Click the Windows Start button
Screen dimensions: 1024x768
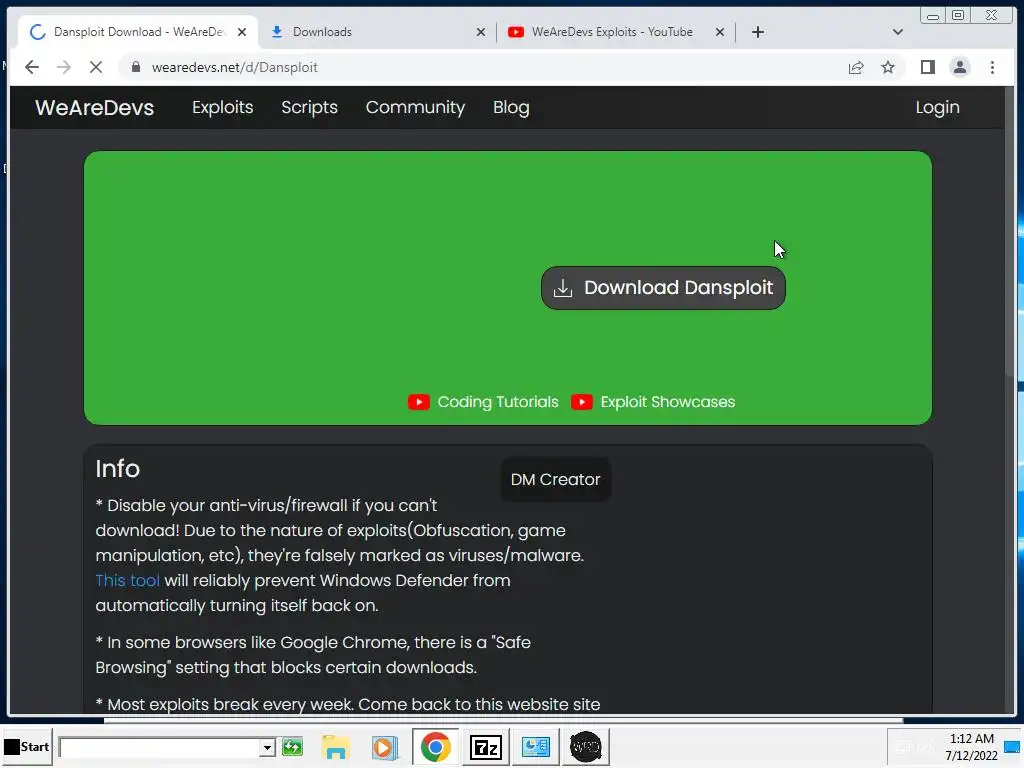coord(27,746)
